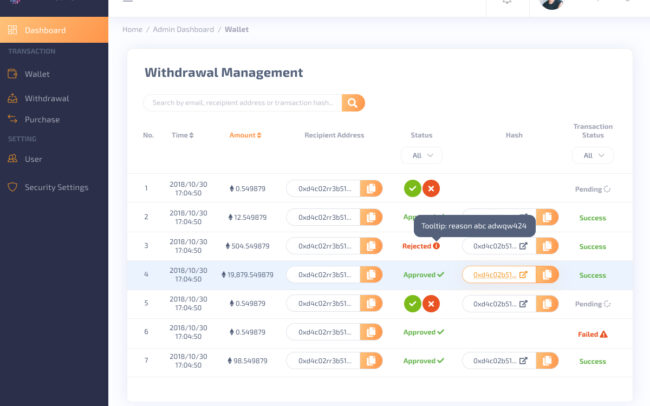Open Withdrawal in the sidebar
Viewport: 650px width, 406px height.
[x=46, y=99]
